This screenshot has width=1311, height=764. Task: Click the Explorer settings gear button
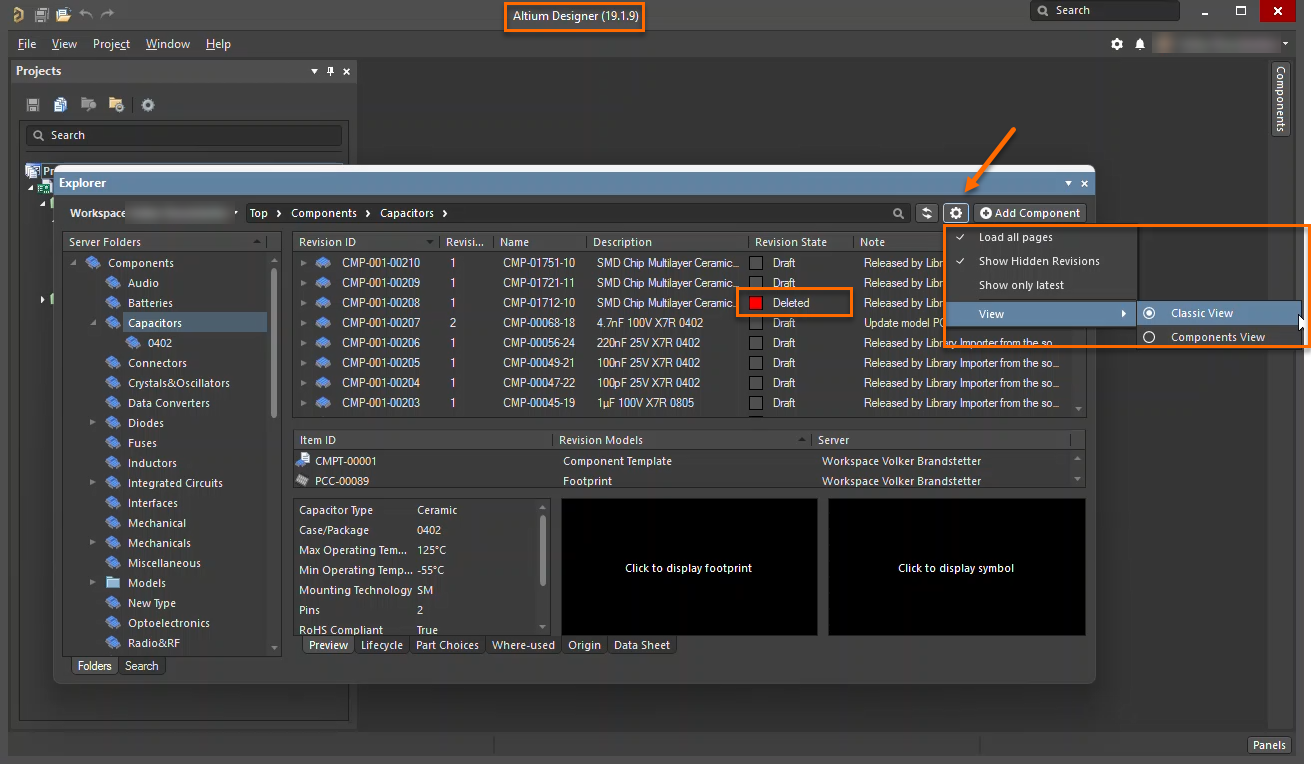coord(956,213)
